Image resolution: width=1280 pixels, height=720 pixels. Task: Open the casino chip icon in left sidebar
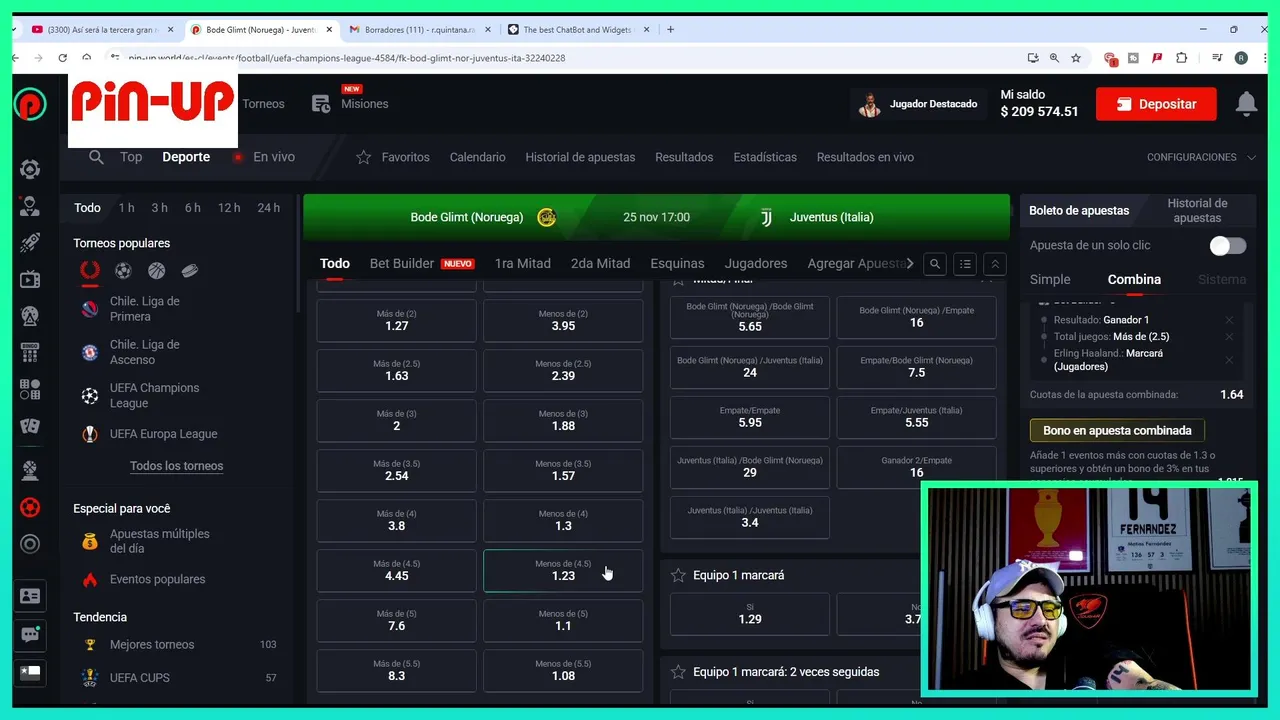[30, 169]
